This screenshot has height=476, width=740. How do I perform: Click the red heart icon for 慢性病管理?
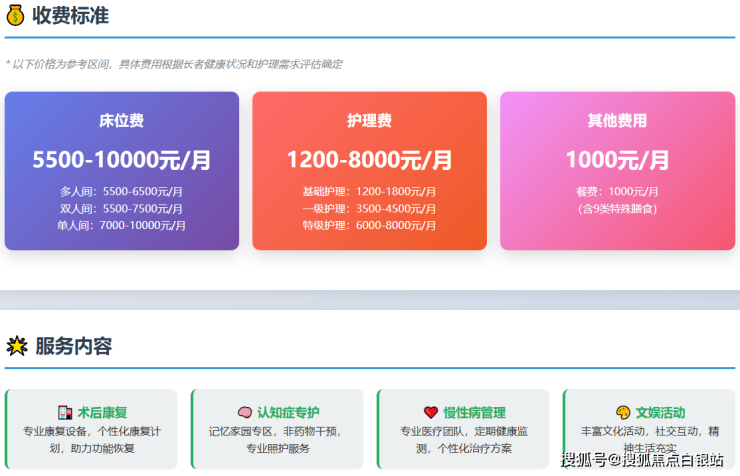[x=431, y=412]
